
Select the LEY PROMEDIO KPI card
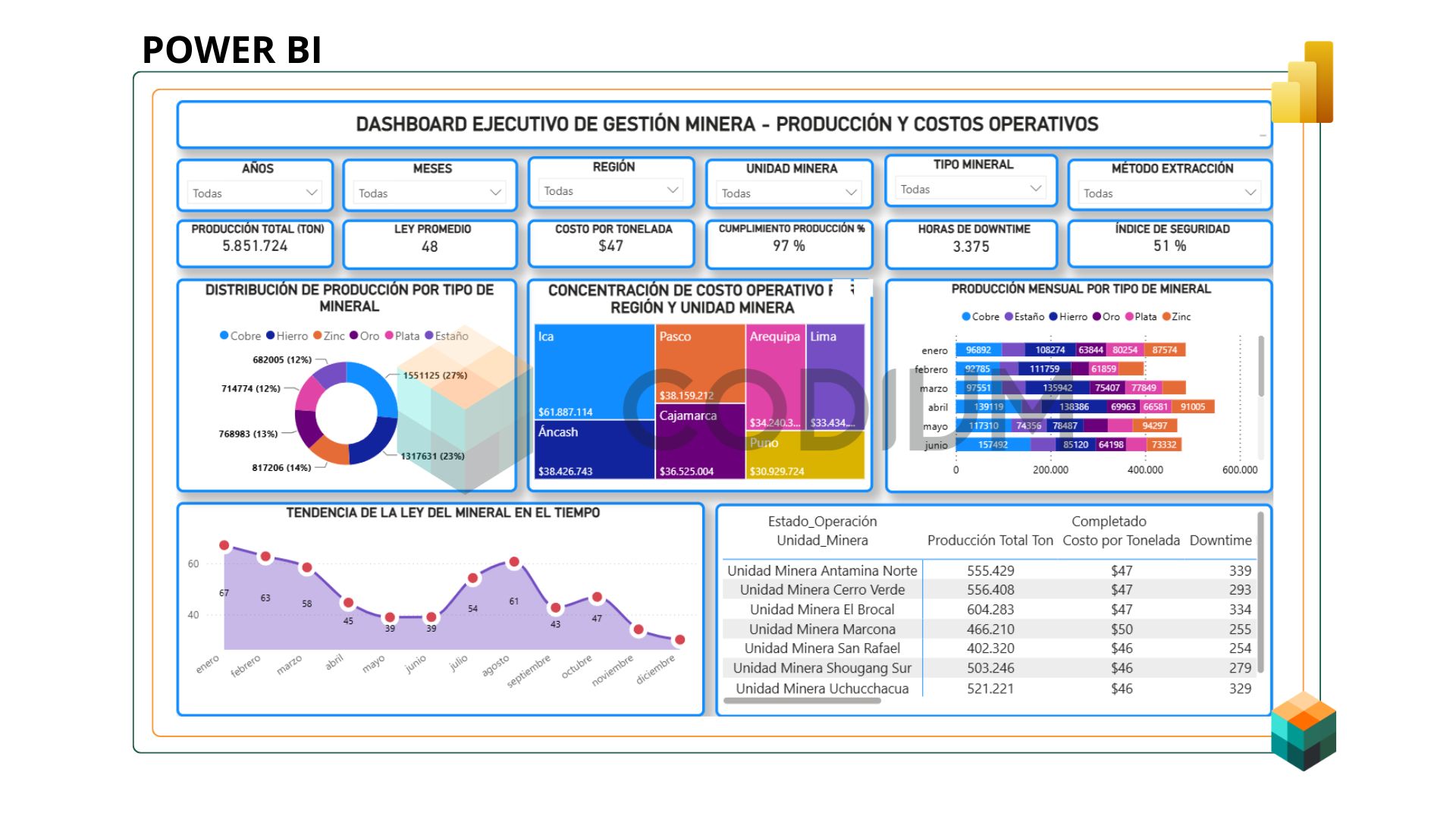pos(430,244)
